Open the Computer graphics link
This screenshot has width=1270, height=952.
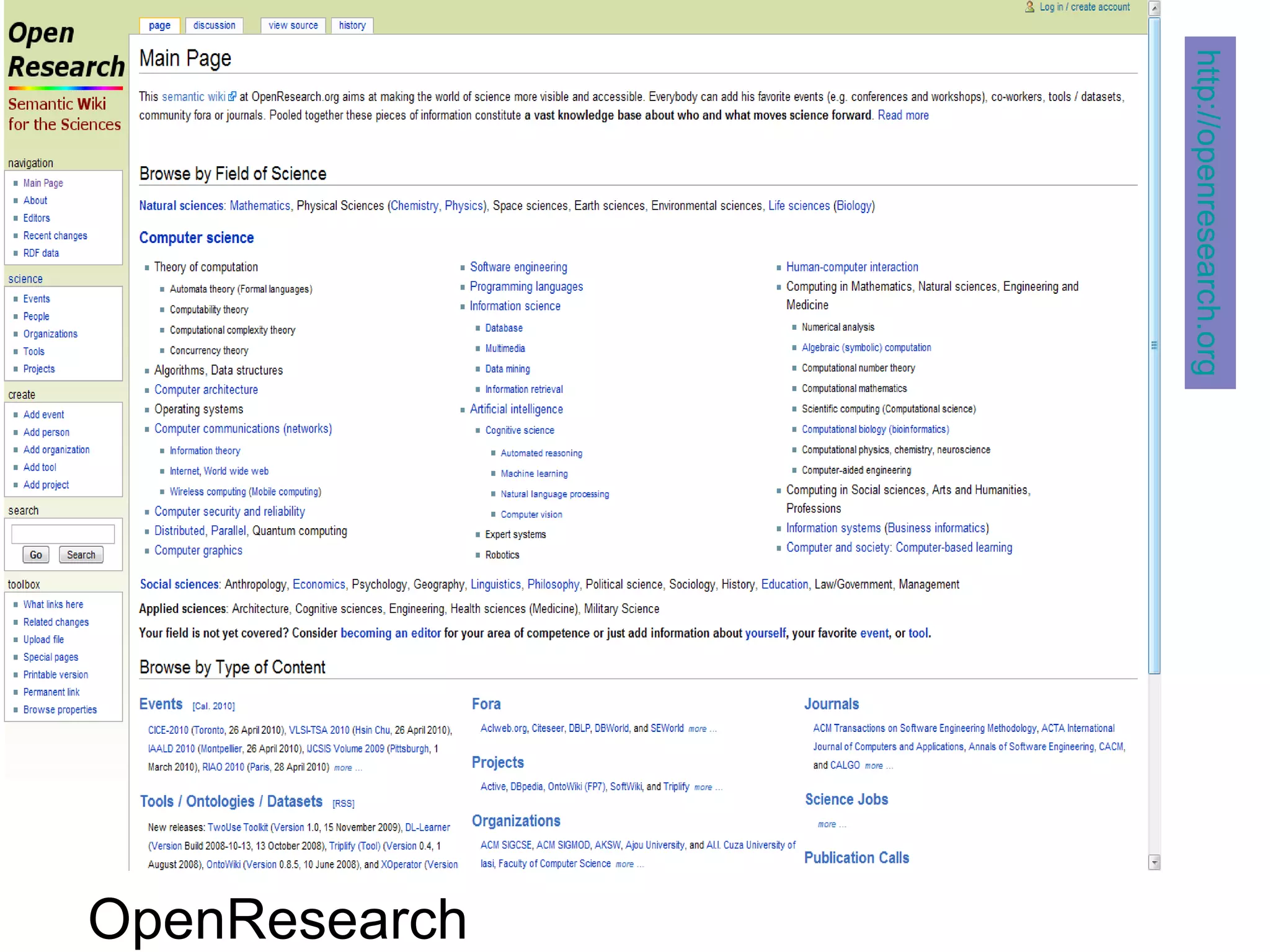click(198, 550)
